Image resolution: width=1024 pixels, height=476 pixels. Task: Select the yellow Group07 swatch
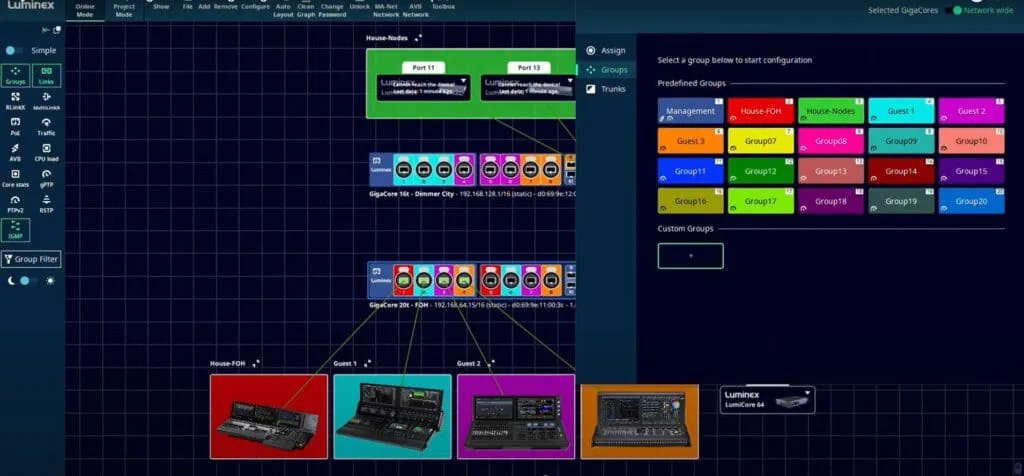pyautogui.click(x=761, y=141)
